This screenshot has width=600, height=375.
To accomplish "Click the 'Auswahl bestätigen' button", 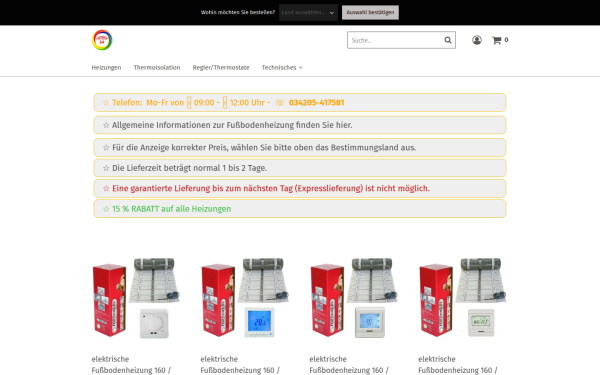I will [x=370, y=12].
